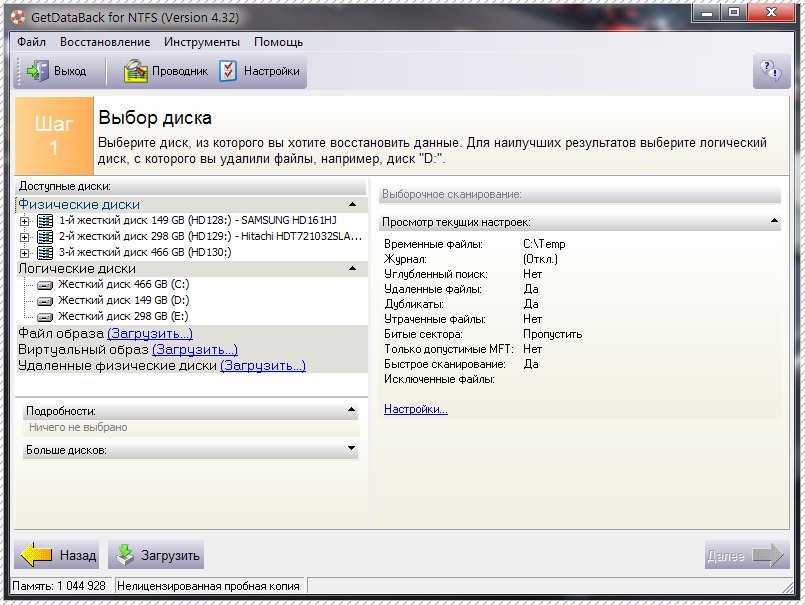Open the Файл menu
805x605 pixels.
click(x=31, y=42)
